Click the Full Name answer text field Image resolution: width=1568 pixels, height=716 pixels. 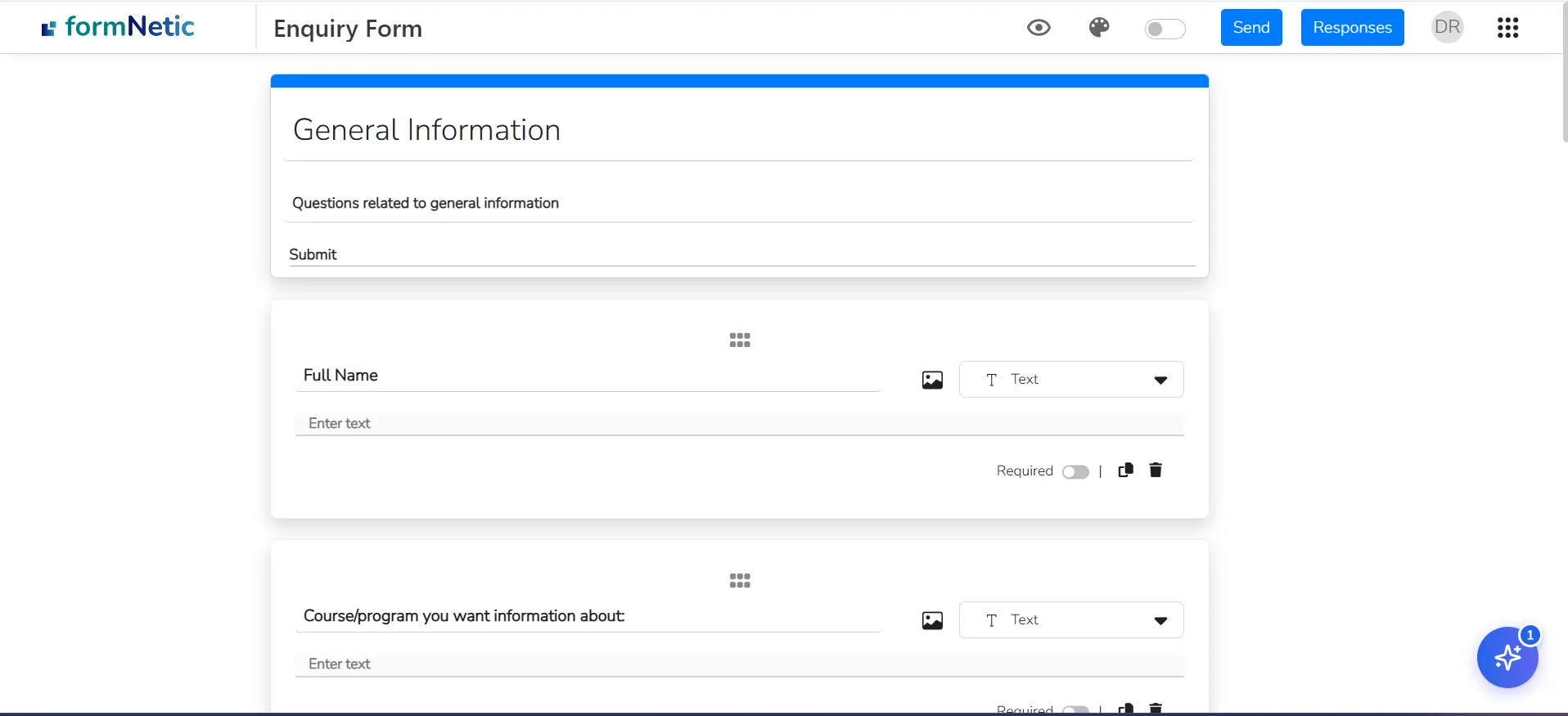738,423
